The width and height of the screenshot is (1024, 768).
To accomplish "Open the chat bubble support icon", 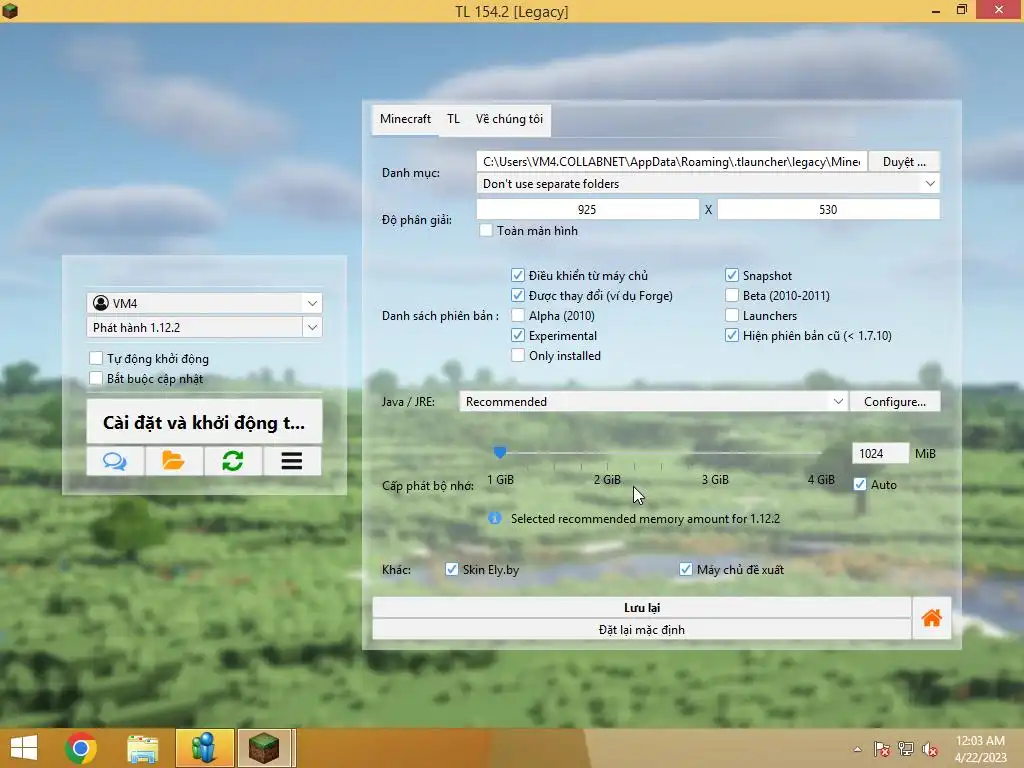I will point(115,461).
